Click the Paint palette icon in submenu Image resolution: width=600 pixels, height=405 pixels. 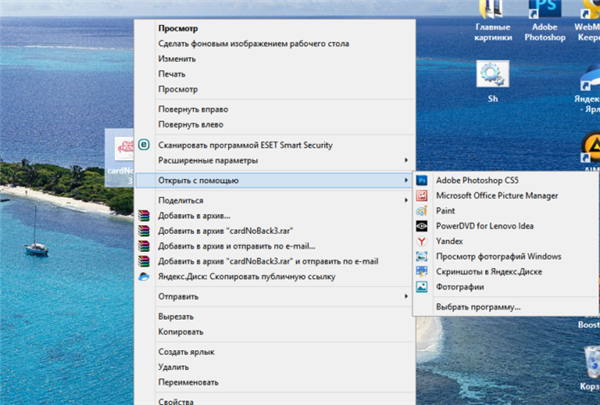pyautogui.click(x=422, y=211)
